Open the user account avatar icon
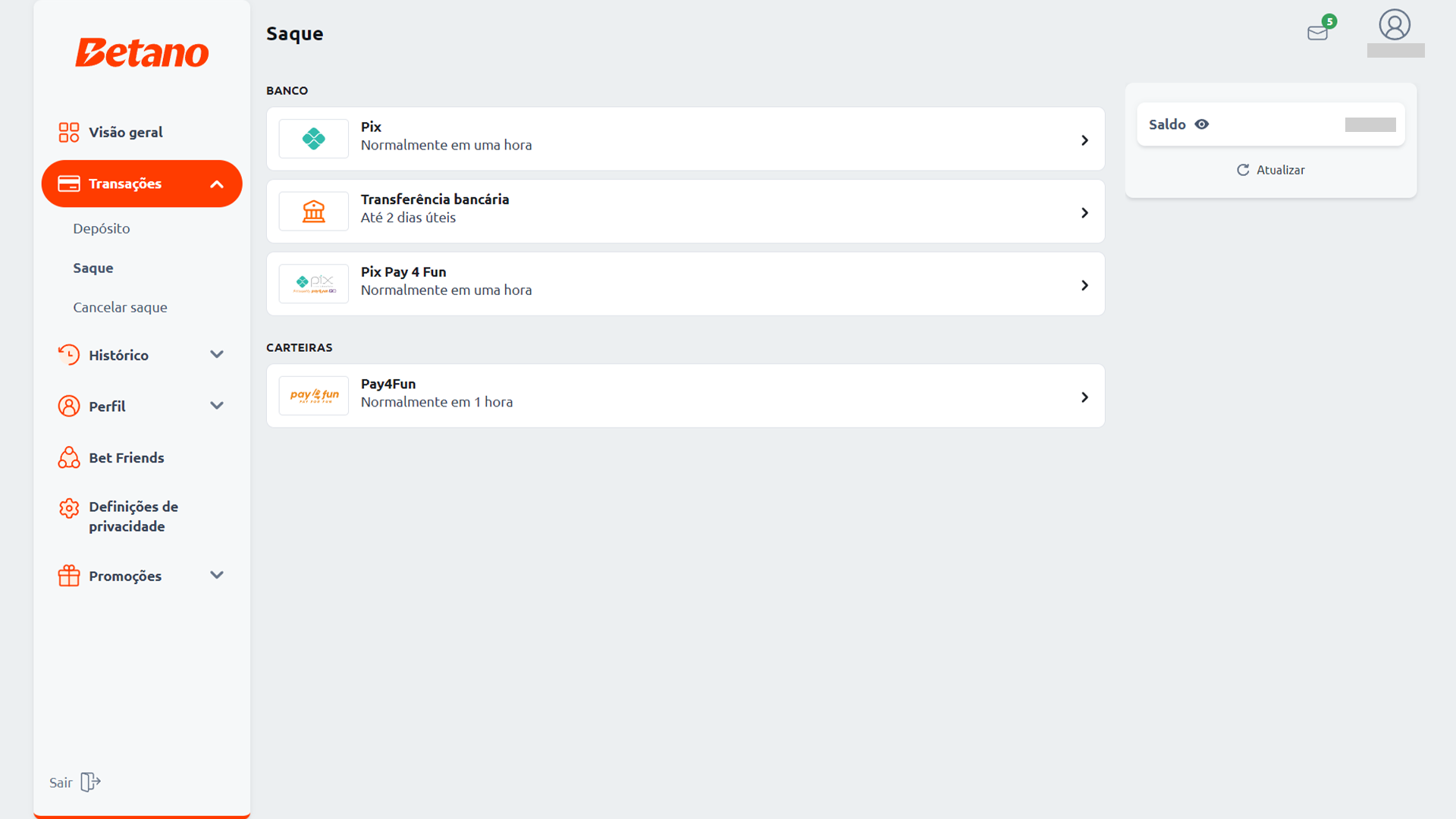Screen dimensions: 1456x819 (1395, 24)
